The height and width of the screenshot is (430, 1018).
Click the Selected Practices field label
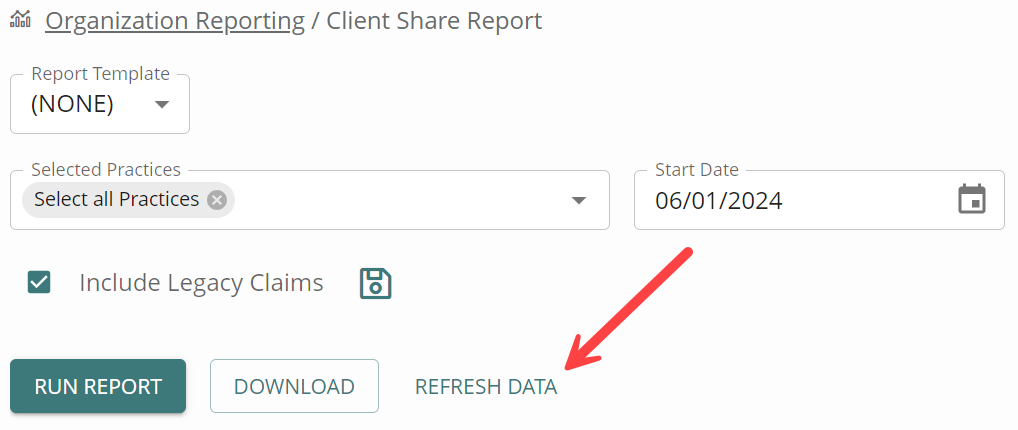click(x=106, y=170)
